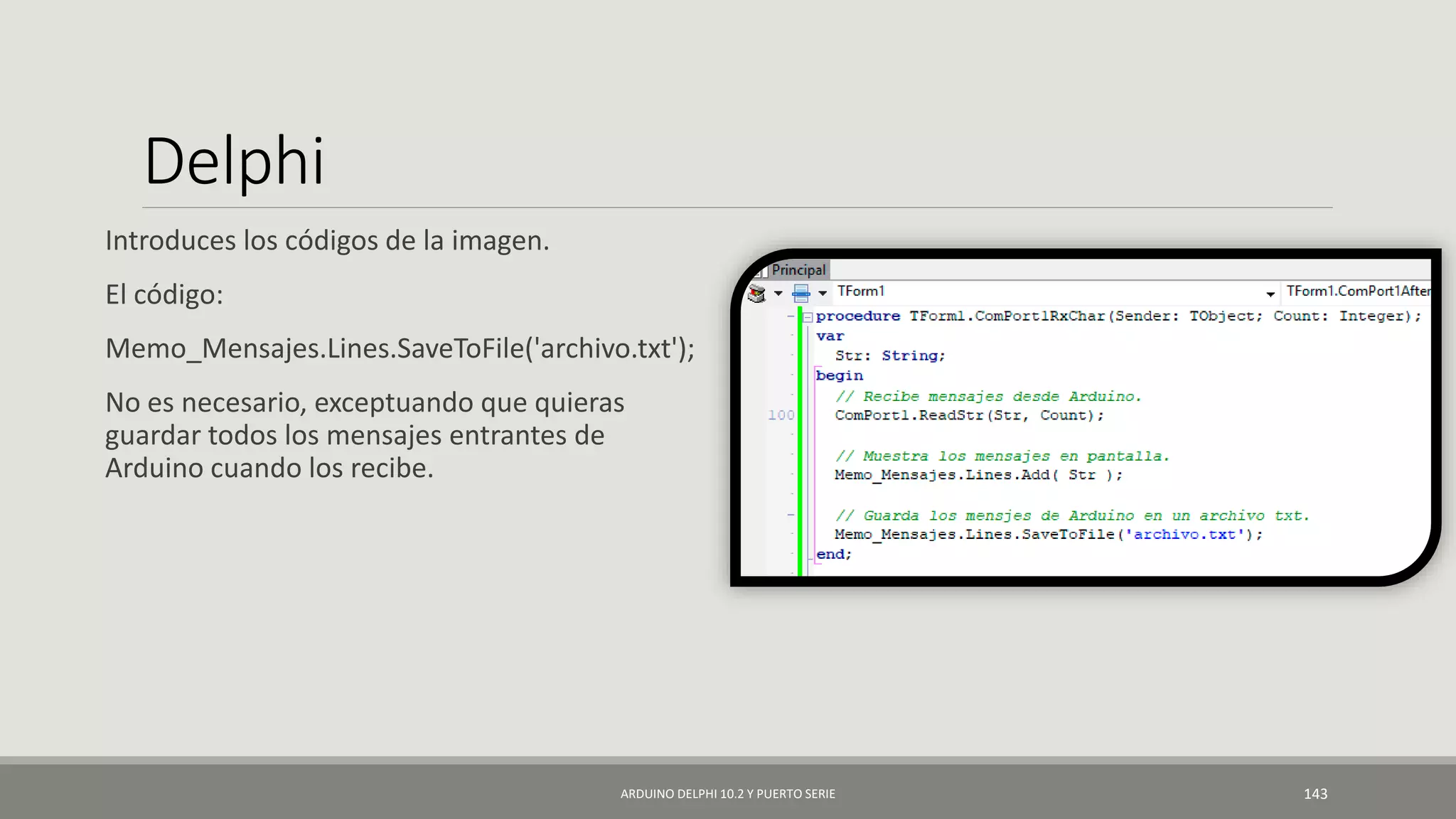Click the slide number 143
1456x819 pixels.
coord(1315,794)
